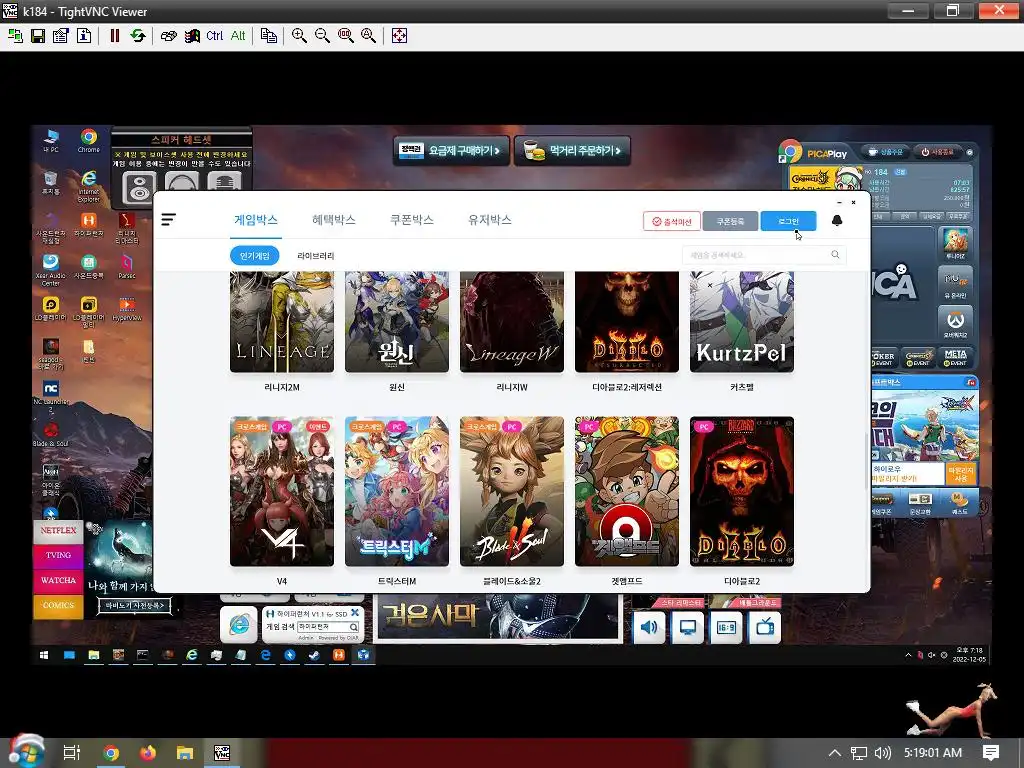Open the hamburger menu in the game box window
Image resolution: width=1024 pixels, height=768 pixels.
pos(168,219)
